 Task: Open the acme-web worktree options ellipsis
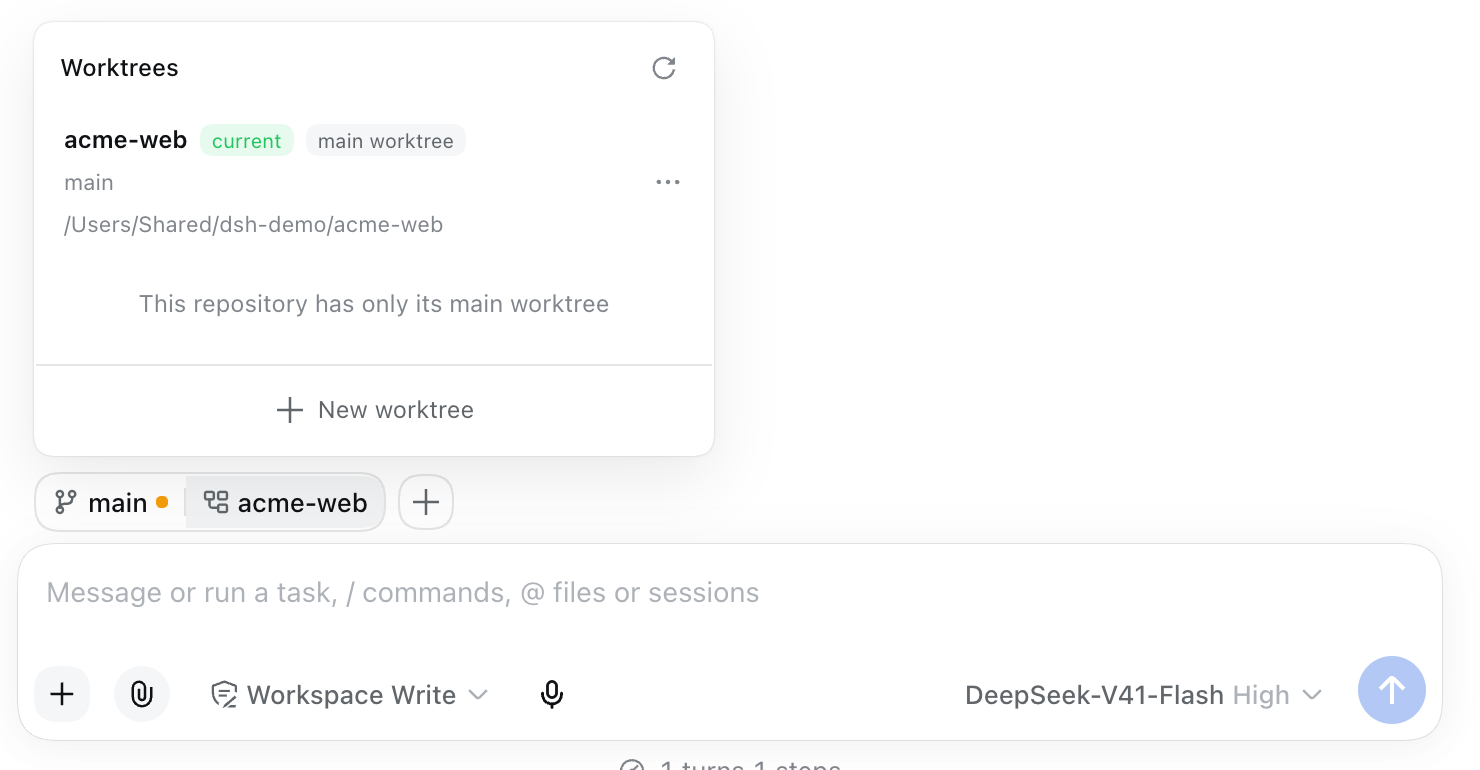(668, 182)
